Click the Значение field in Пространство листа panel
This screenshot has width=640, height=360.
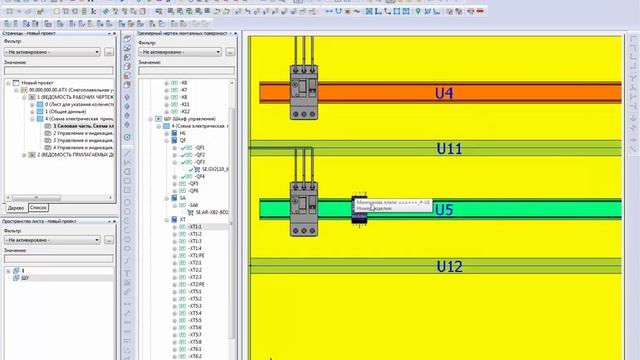(59, 259)
